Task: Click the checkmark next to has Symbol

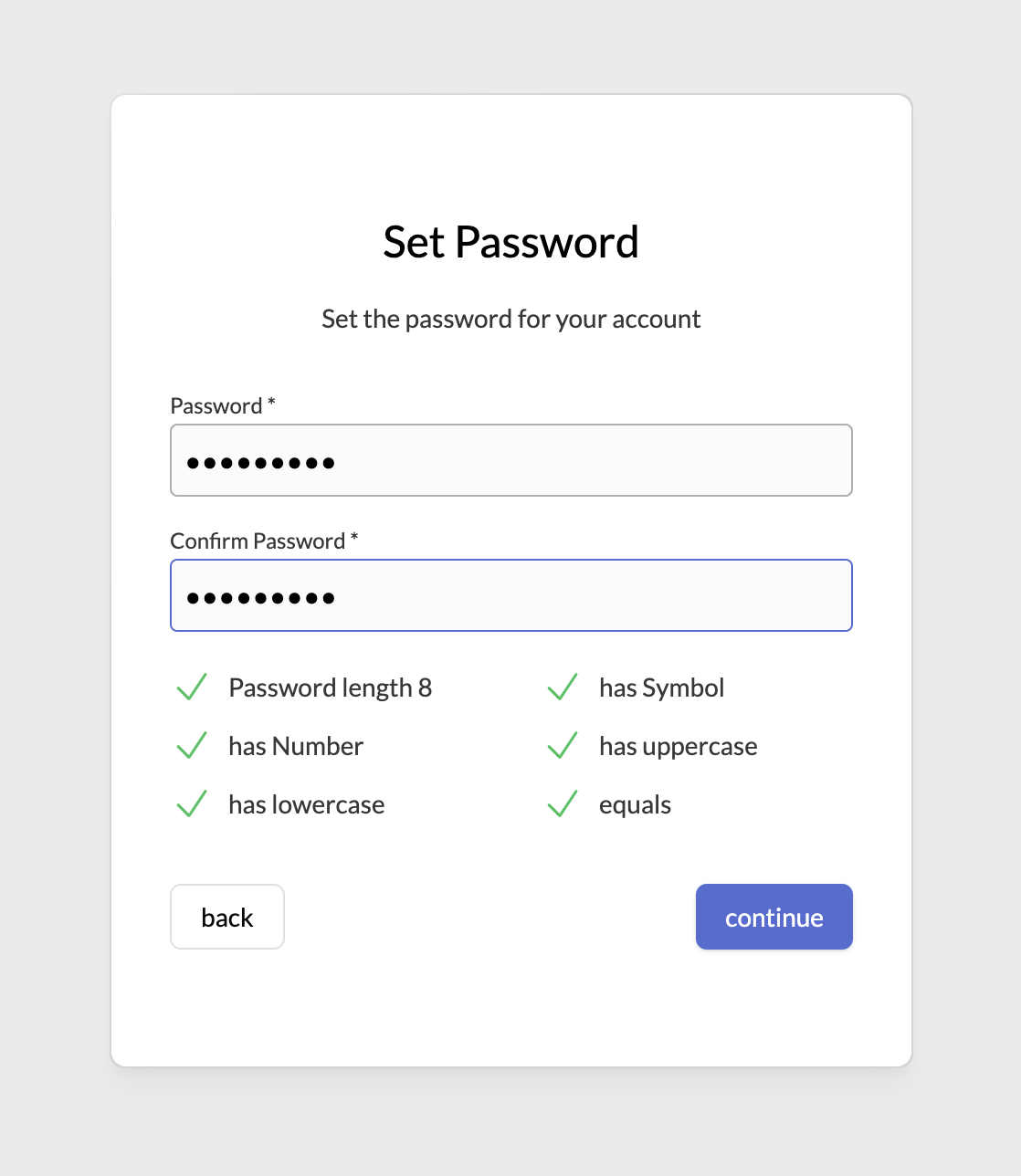Action: (x=563, y=688)
